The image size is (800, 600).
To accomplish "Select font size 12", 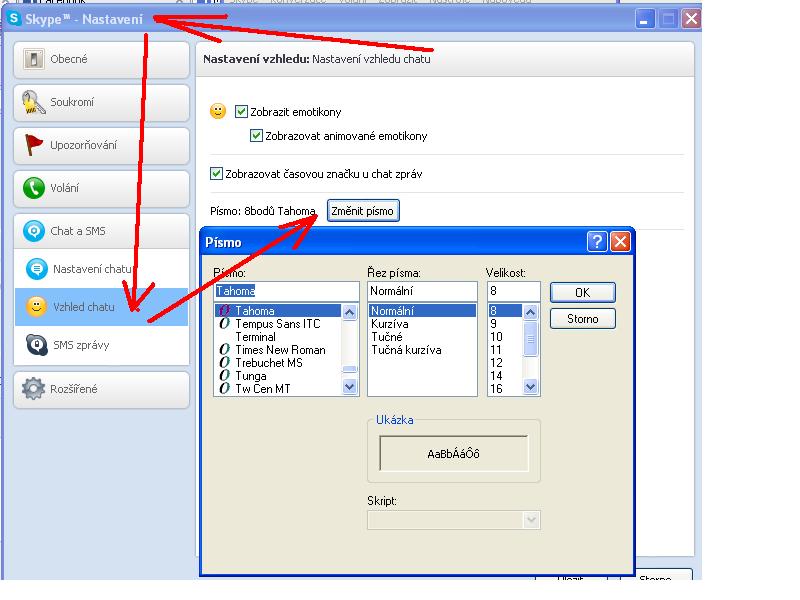I will (x=505, y=363).
